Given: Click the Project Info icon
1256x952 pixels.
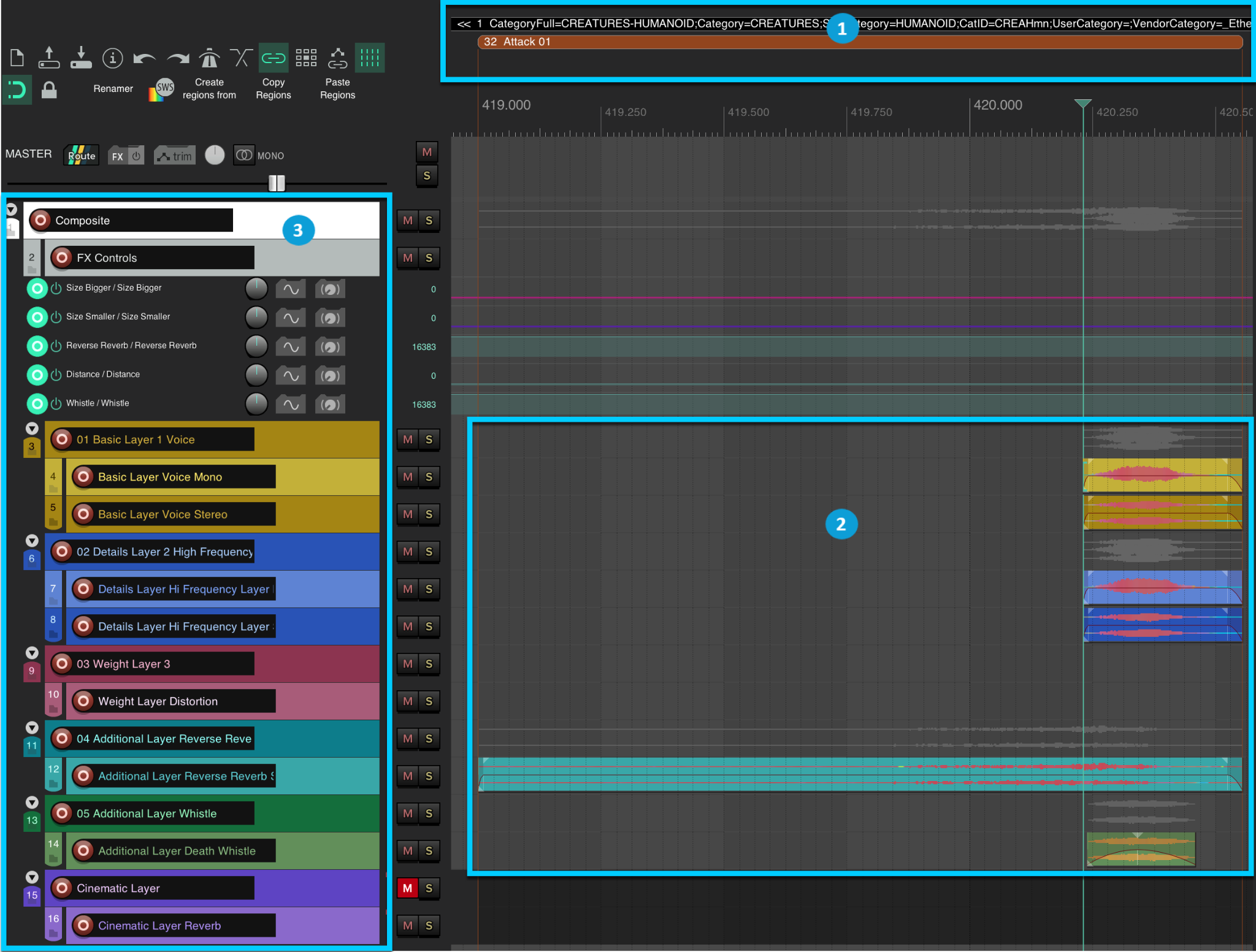Looking at the screenshot, I should (x=112, y=58).
